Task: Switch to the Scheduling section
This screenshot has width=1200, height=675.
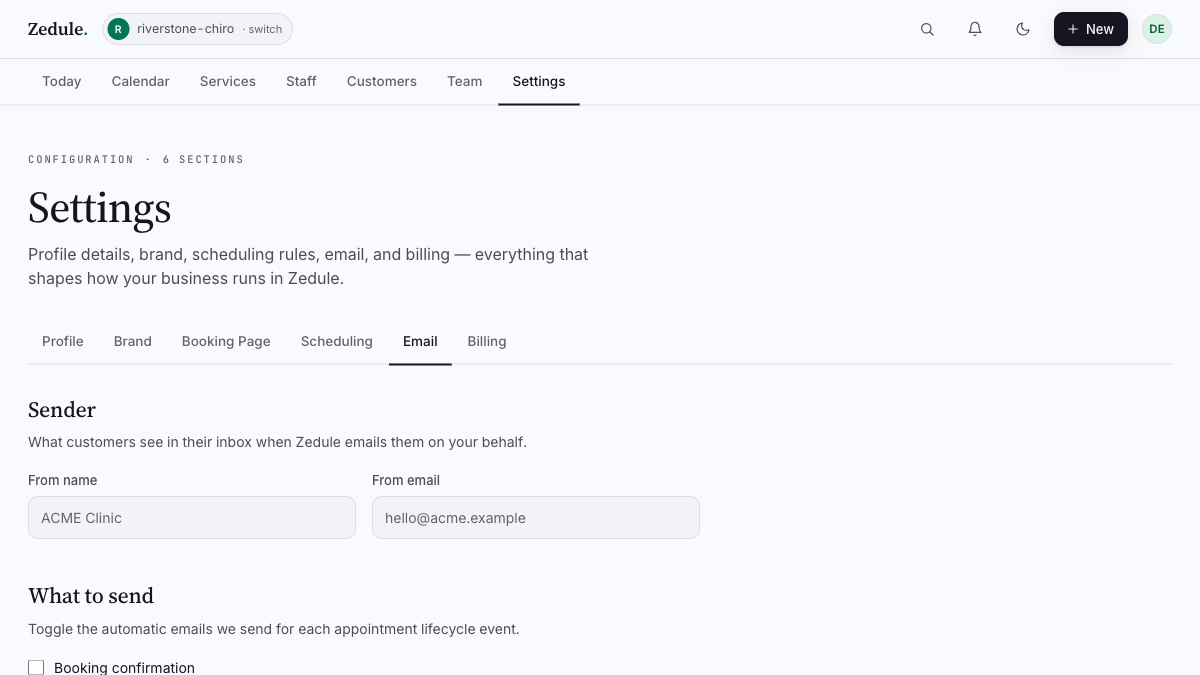Action: click(x=337, y=341)
